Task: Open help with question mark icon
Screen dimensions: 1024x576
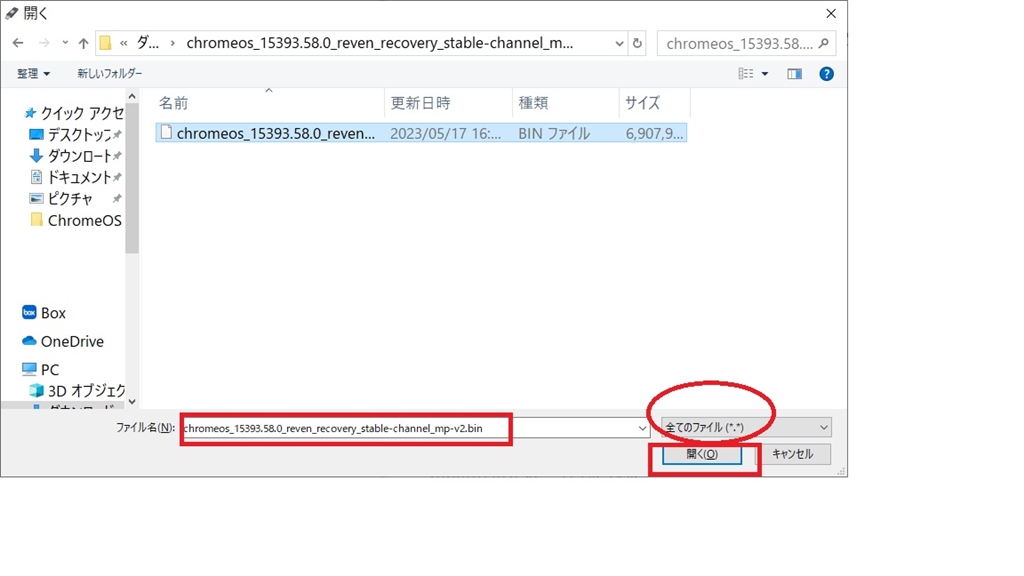Action: click(x=826, y=74)
